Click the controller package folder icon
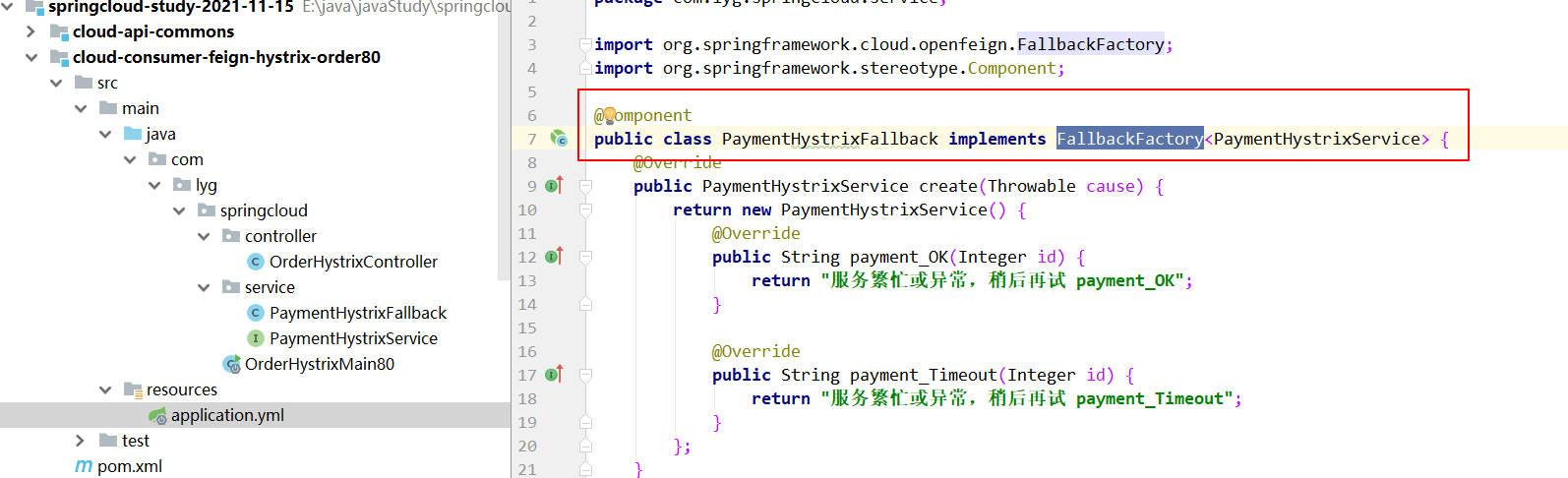The height and width of the screenshot is (478, 1568). pyautogui.click(x=231, y=236)
